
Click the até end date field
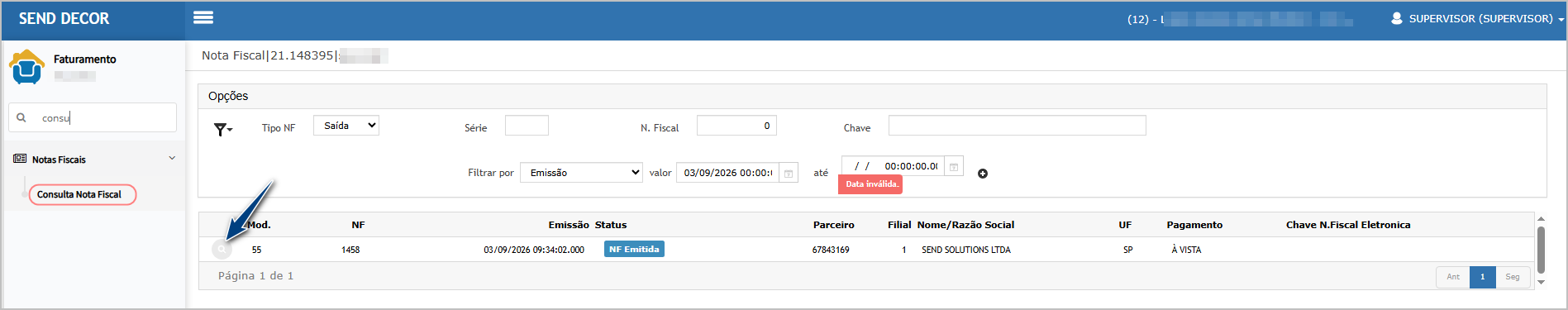(x=893, y=166)
